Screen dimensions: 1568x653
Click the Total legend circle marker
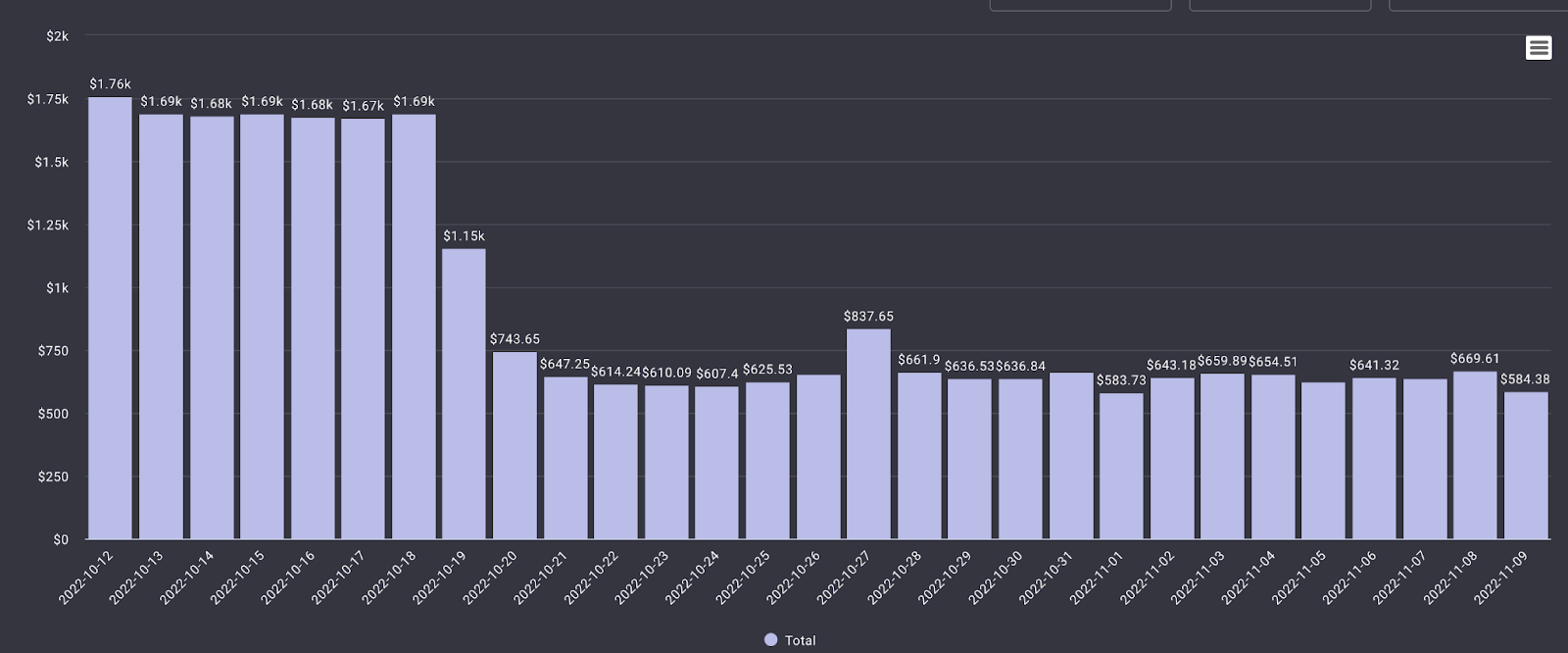tap(770, 640)
